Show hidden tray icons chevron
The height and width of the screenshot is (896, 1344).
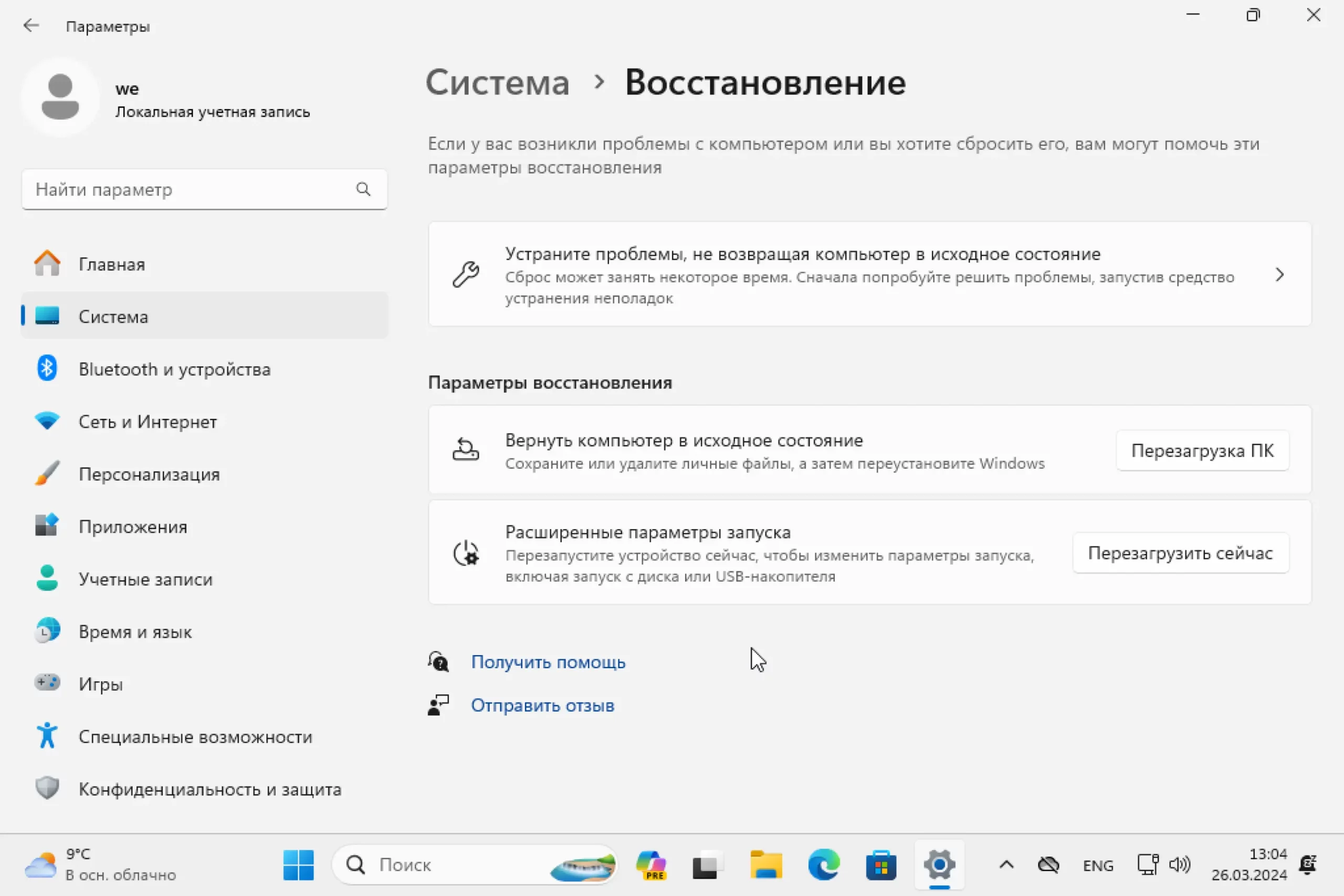(x=1006, y=865)
